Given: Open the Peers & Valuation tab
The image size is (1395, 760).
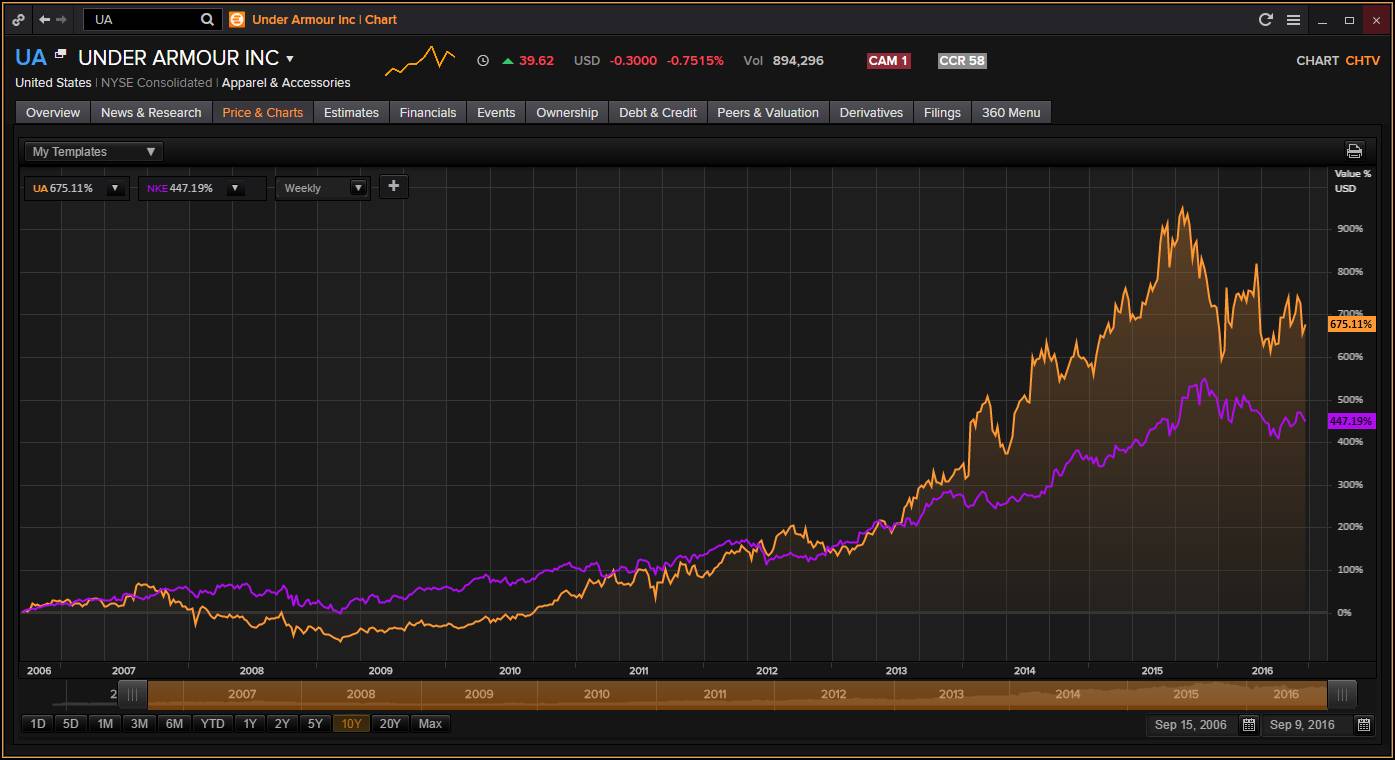Looking at the screenshot, I should click(767, 112).
